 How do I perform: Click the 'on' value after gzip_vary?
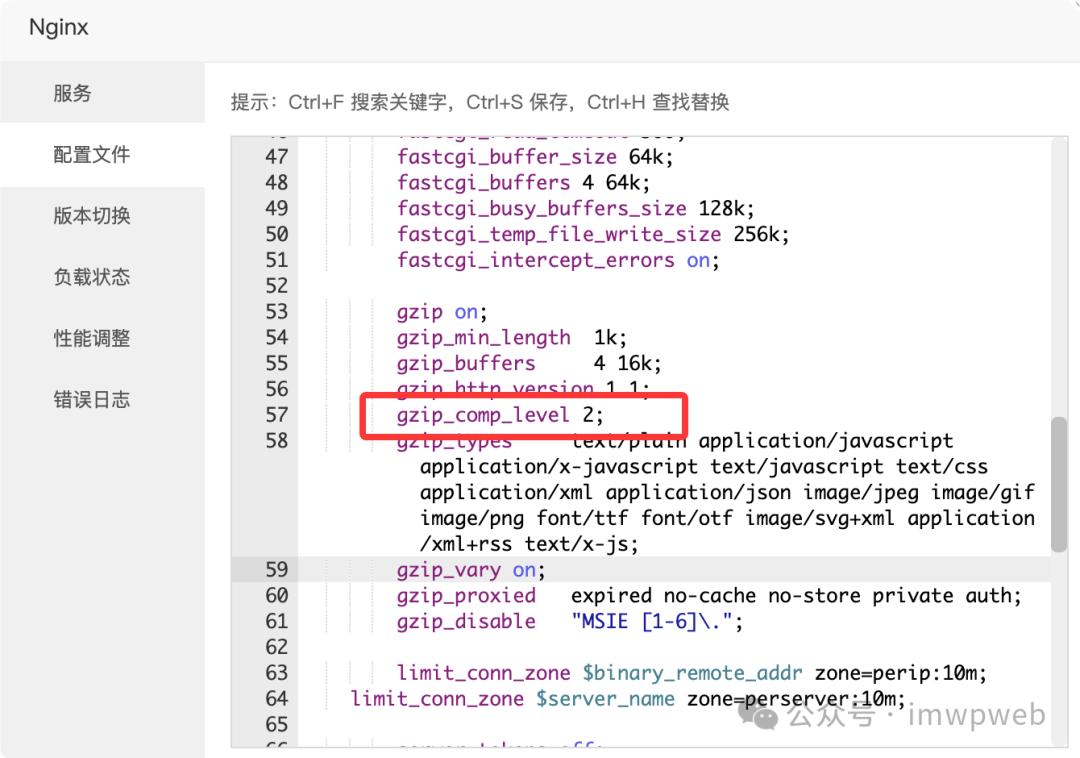point(524,570)
